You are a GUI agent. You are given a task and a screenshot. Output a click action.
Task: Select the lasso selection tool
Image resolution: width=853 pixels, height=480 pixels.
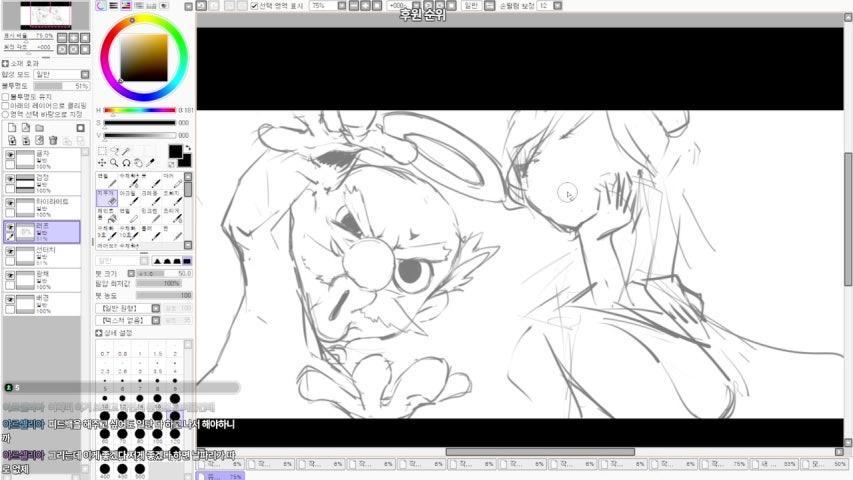coord(114,151)
